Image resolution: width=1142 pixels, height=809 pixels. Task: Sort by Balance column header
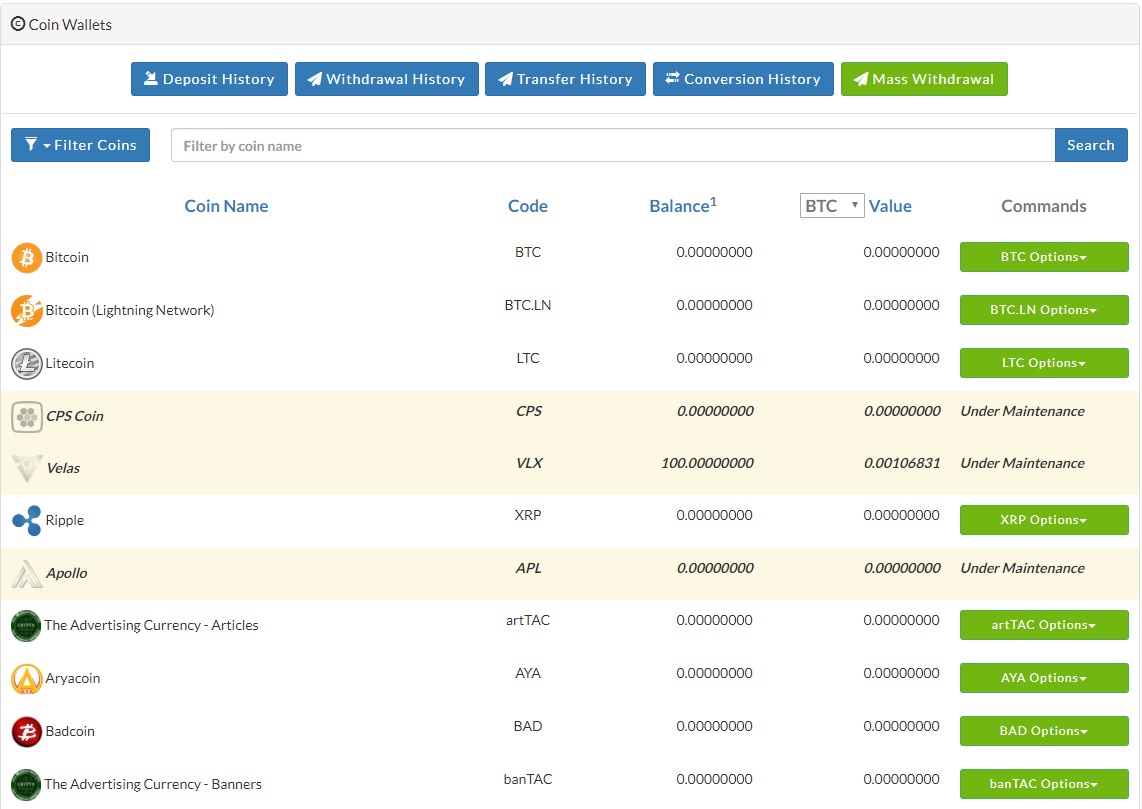point(682,206)
